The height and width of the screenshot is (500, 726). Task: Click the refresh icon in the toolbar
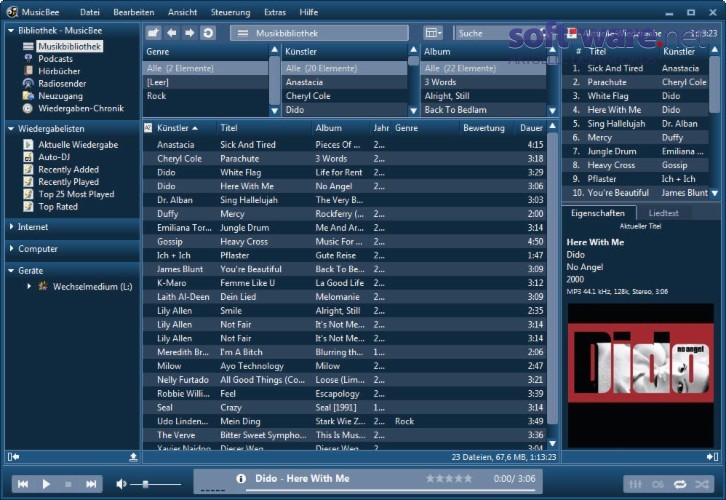coord(208,33)
